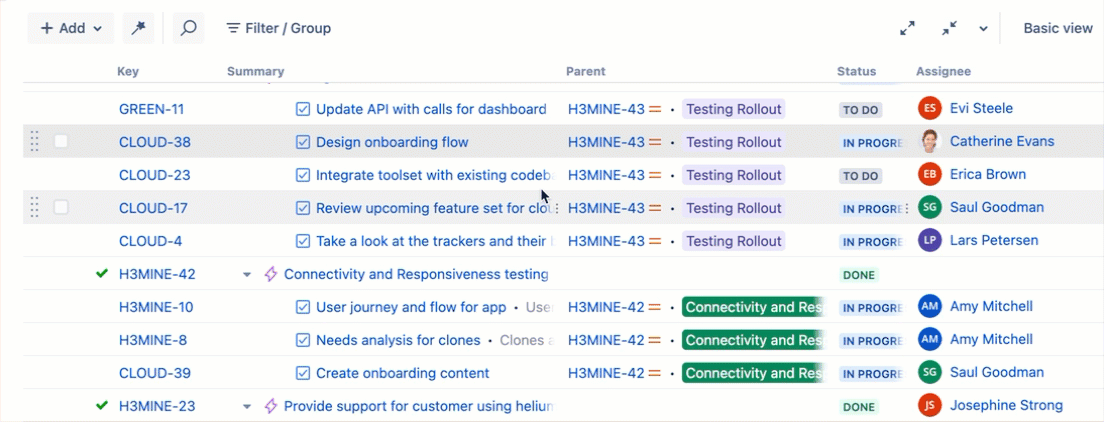Image resolution: width=1104 pixels, height=422 pixels.
Task: Click Amy Mitchell's avatar on H3MINE-8 row
Action: 929,340
